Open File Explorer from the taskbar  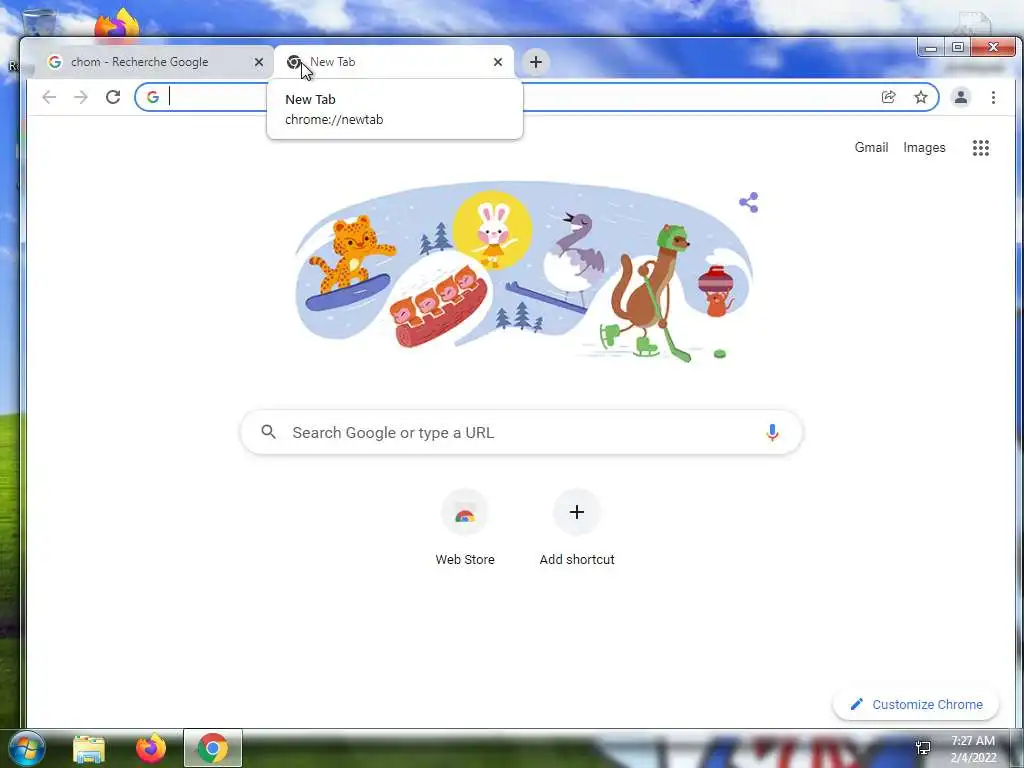click(x=89, y=749)
